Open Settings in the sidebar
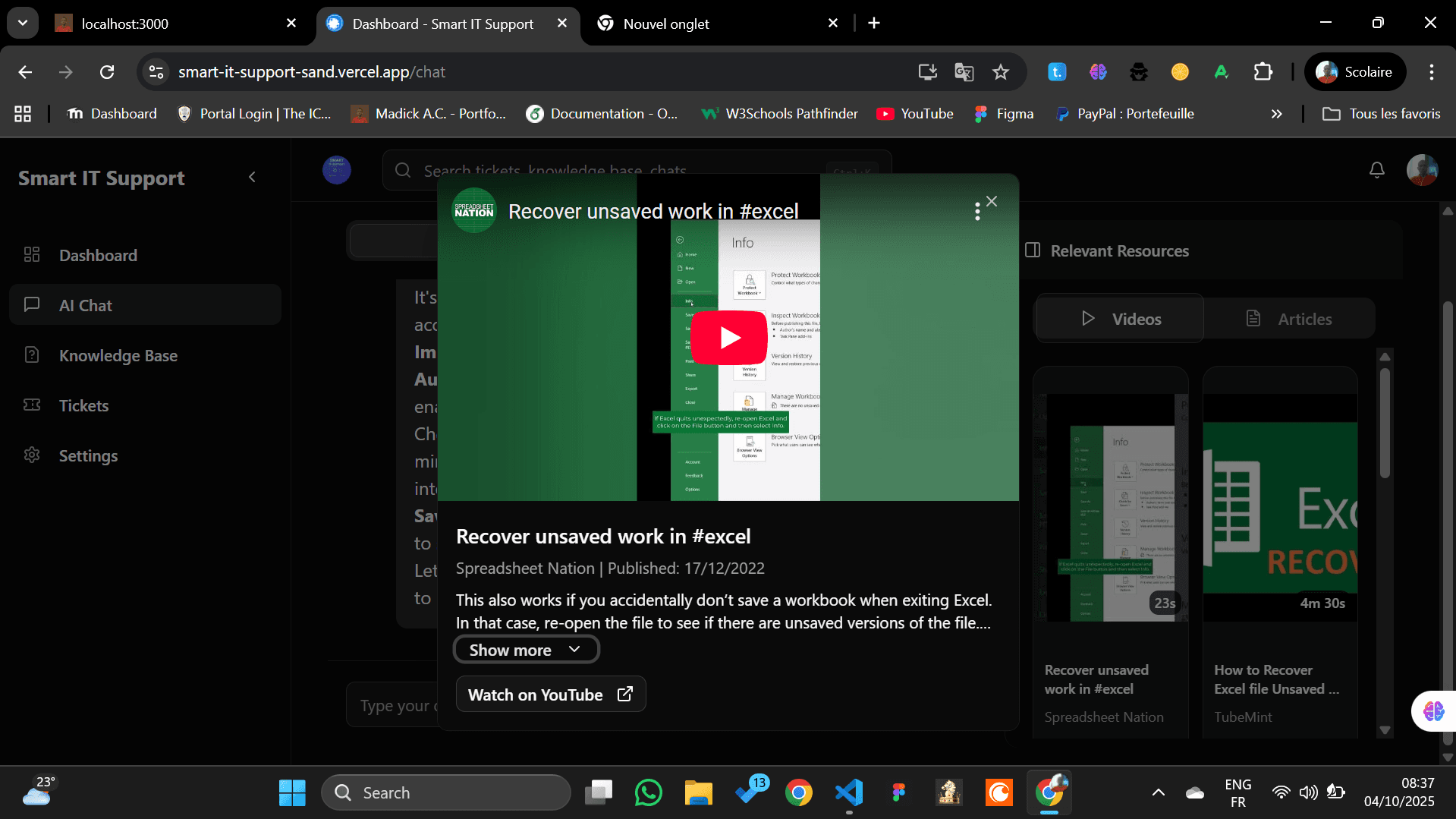 (145, 455)
